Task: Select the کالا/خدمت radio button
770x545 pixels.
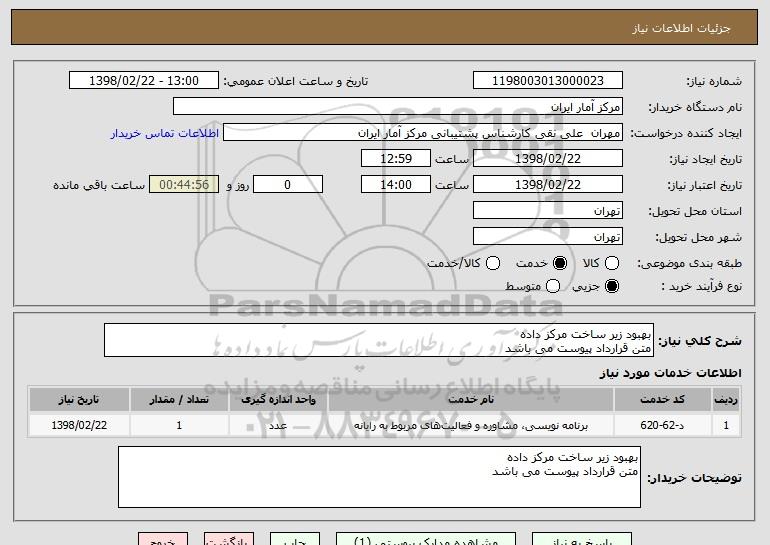Action: pos(493,263)
